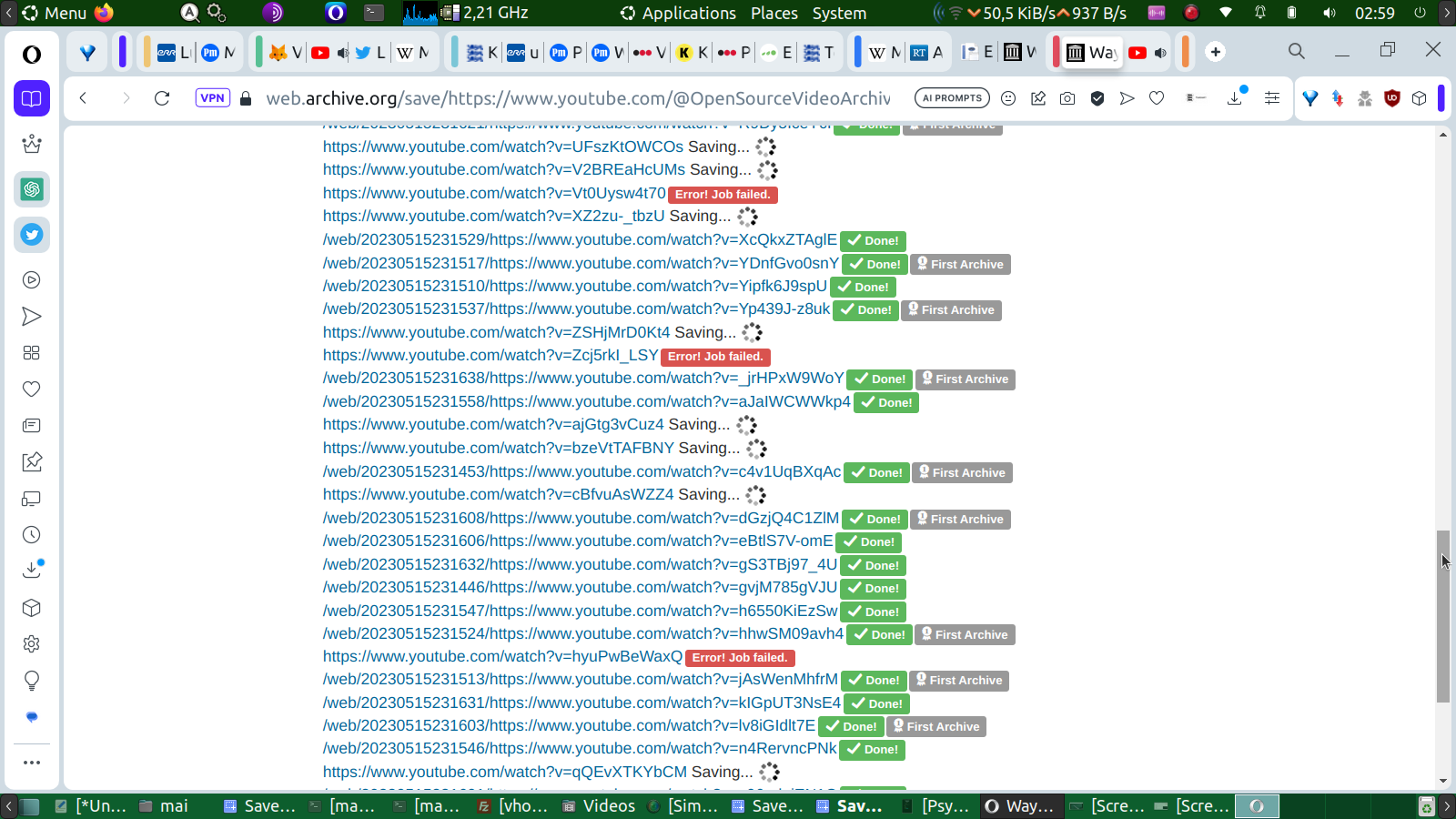Switch to the active Wayback Machine tab
Viewport: 1456px width, 819px height.
(1091, 53)
